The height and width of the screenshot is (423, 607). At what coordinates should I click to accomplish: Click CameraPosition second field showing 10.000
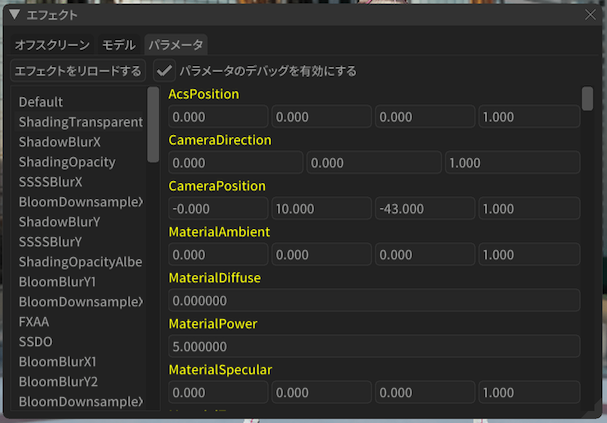tap(321, 209)
